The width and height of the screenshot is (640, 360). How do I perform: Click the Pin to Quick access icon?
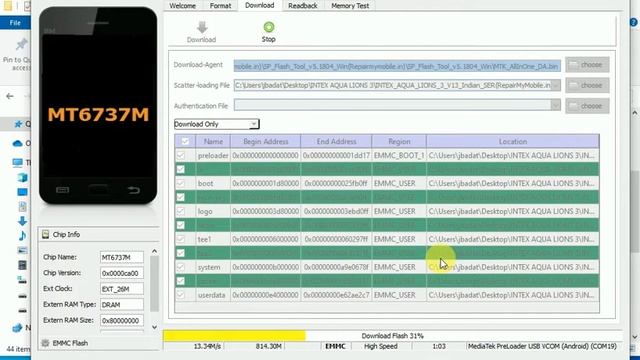tap(21, 44)
